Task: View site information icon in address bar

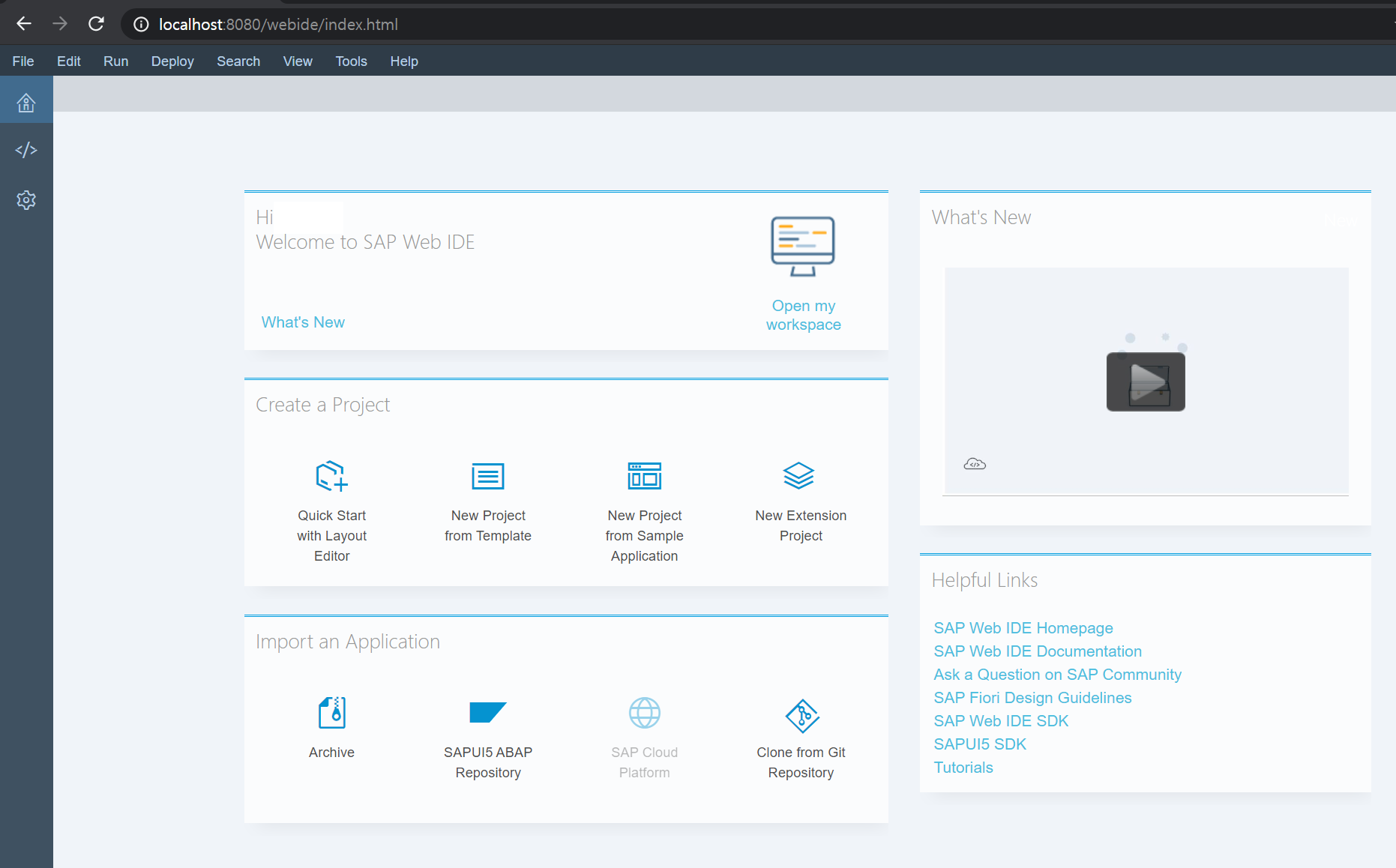Action: pyautogui.click(x=141, y=25)
